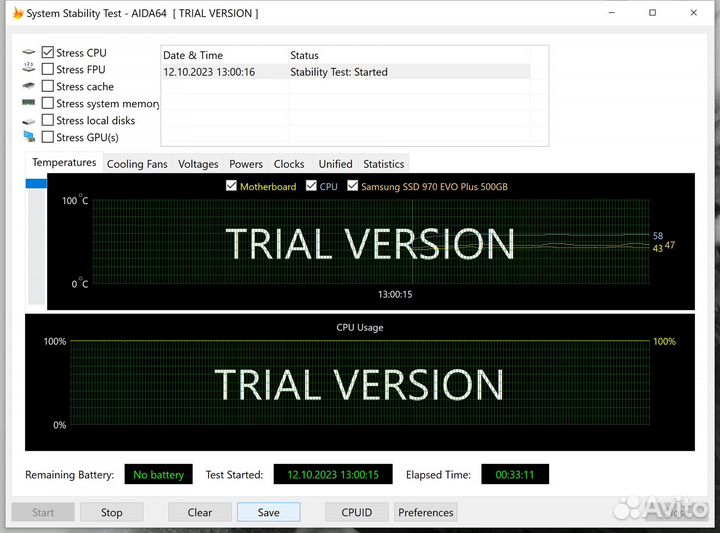The height and width of the screenshot is (533, 720).
Task: Open the Clocks tab
Action: 289,164
